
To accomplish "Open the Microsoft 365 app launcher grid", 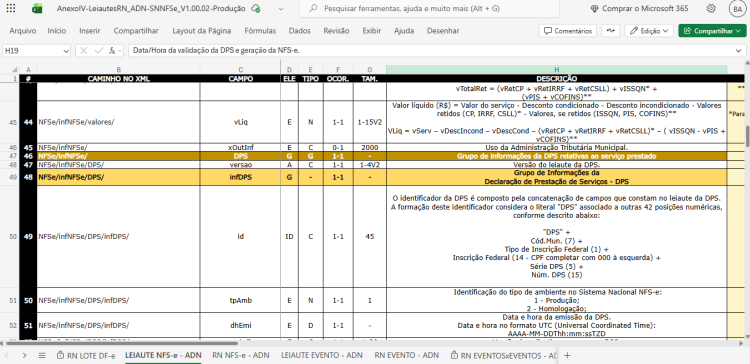I will pyautogui.click(x=11, y=8).
